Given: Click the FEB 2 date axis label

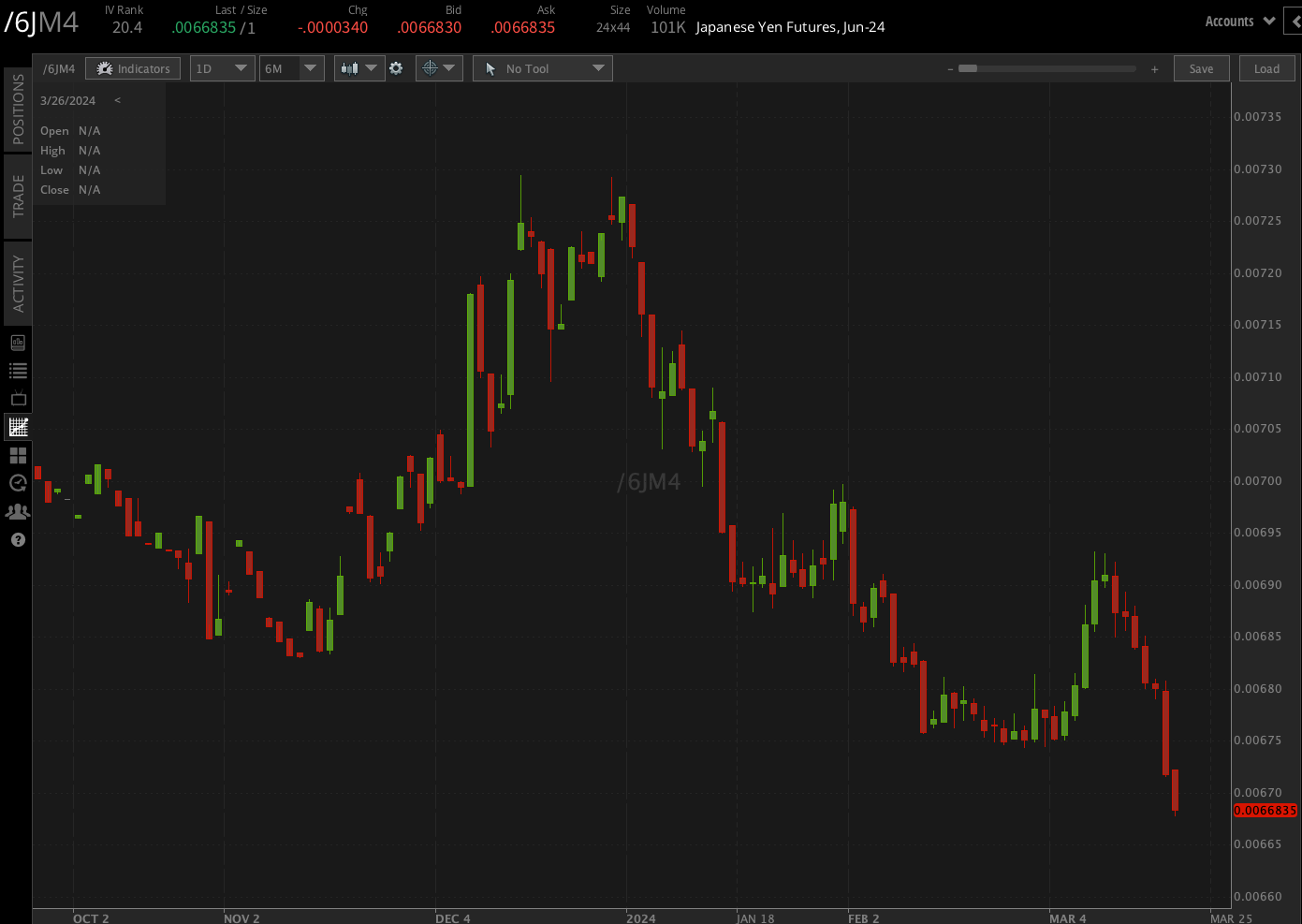Looking at the screenshot, I should click(x=864, y=917).
